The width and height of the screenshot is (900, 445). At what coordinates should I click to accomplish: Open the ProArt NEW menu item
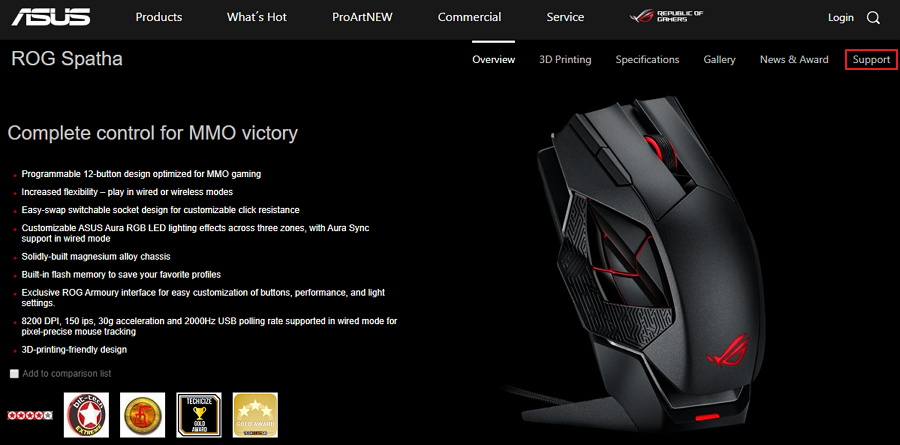tap(362, 17)
